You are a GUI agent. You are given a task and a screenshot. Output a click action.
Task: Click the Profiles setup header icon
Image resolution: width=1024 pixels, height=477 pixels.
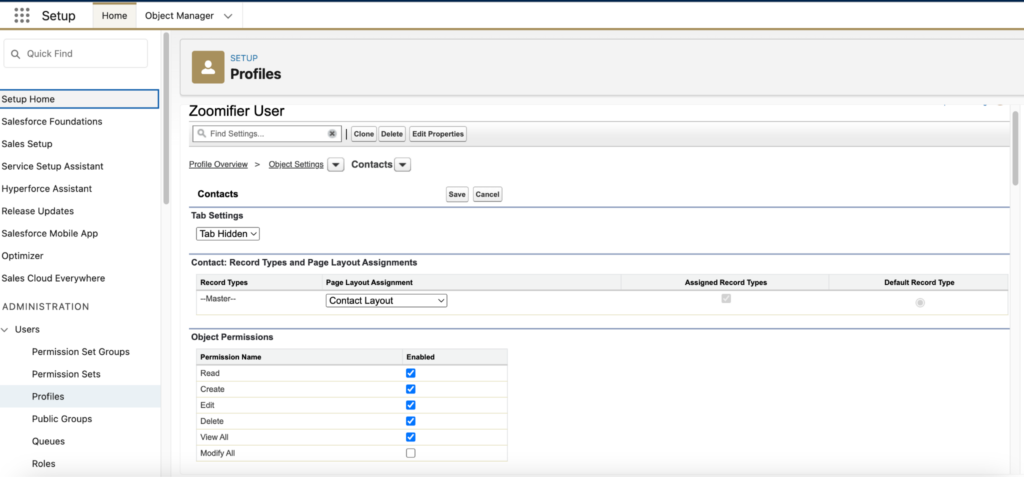pos(208,67)
